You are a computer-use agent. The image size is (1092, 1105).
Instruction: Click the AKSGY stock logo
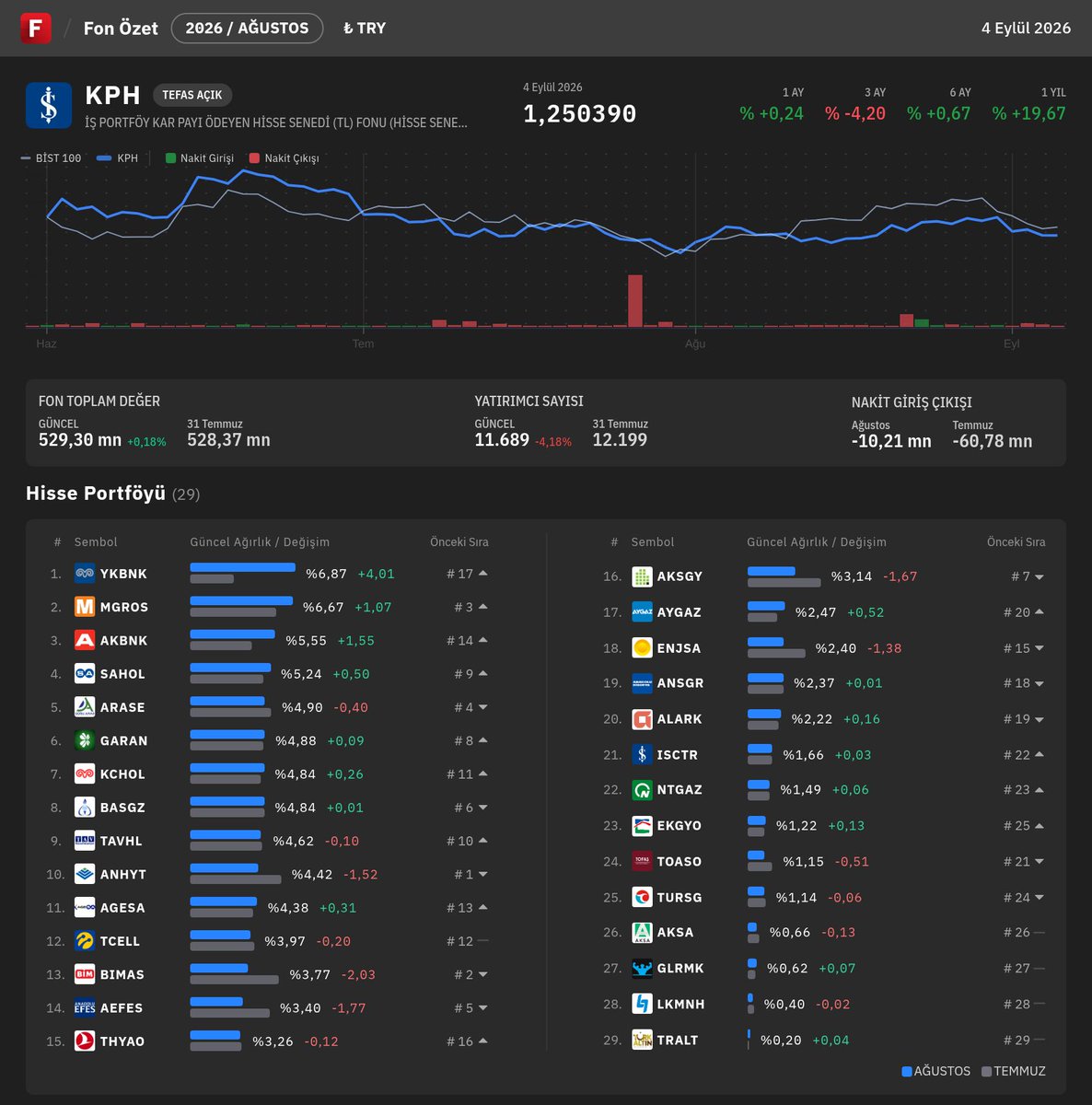[x=642, y=576]
